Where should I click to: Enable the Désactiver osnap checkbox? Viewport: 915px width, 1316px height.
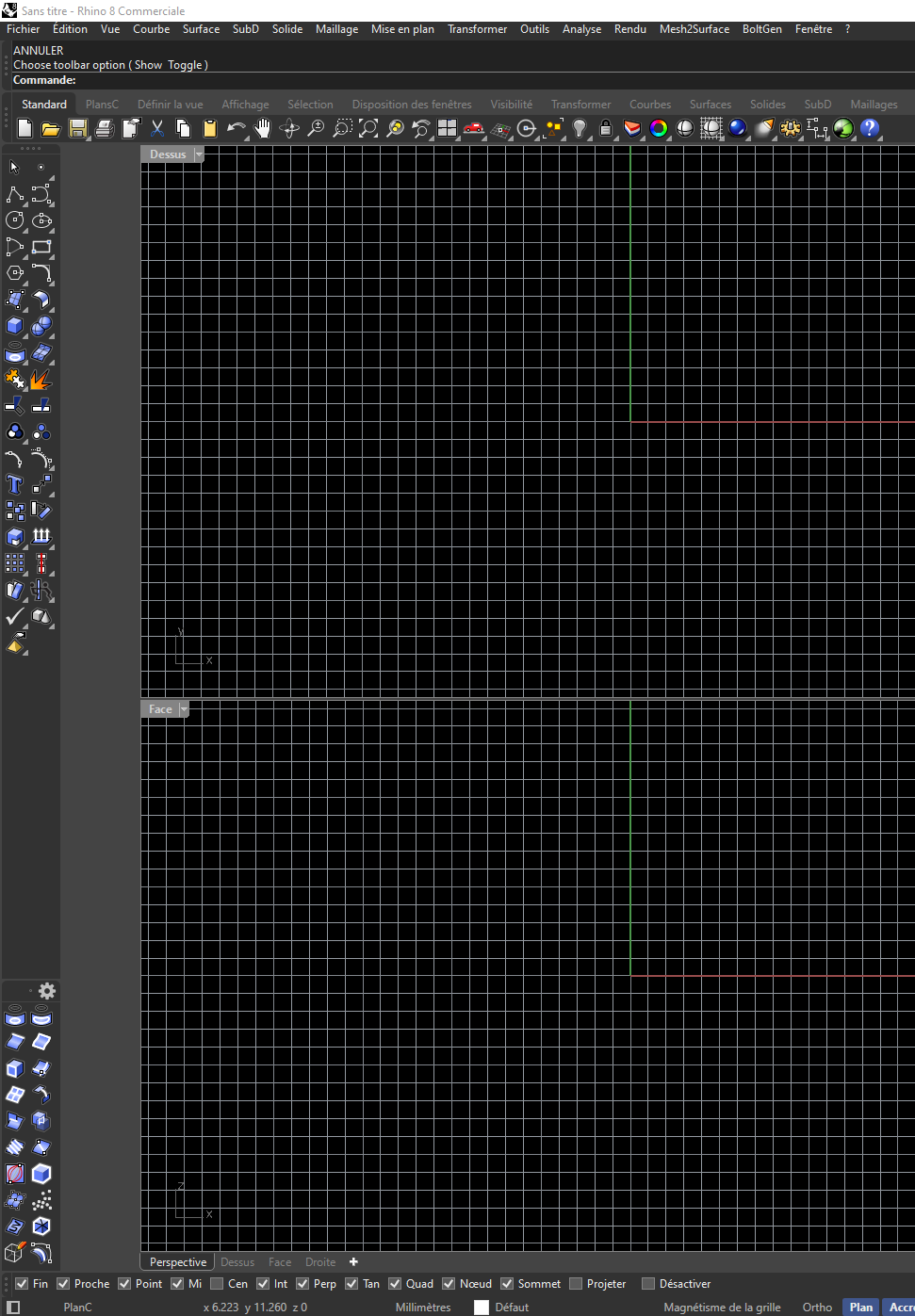(x=648, y=1284)
